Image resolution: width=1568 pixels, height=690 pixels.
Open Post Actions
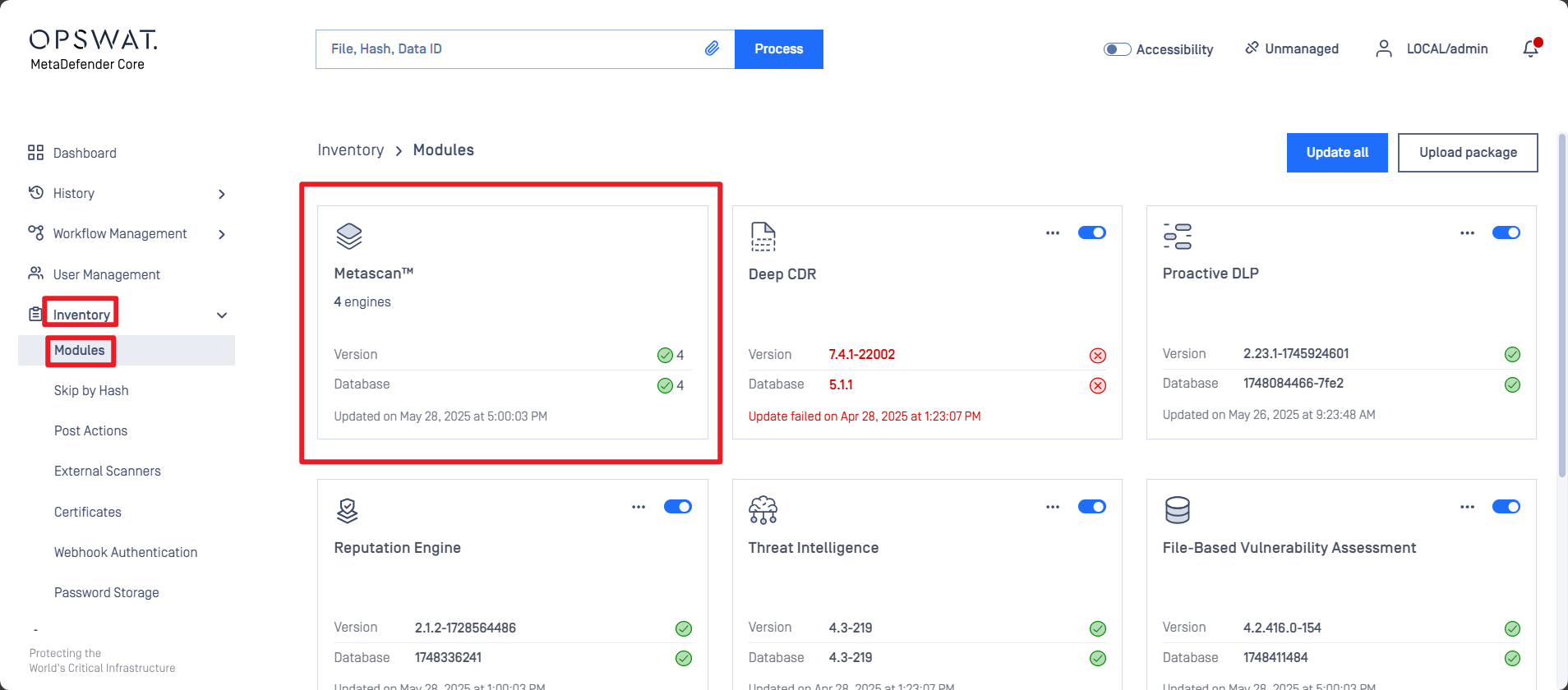90,430
